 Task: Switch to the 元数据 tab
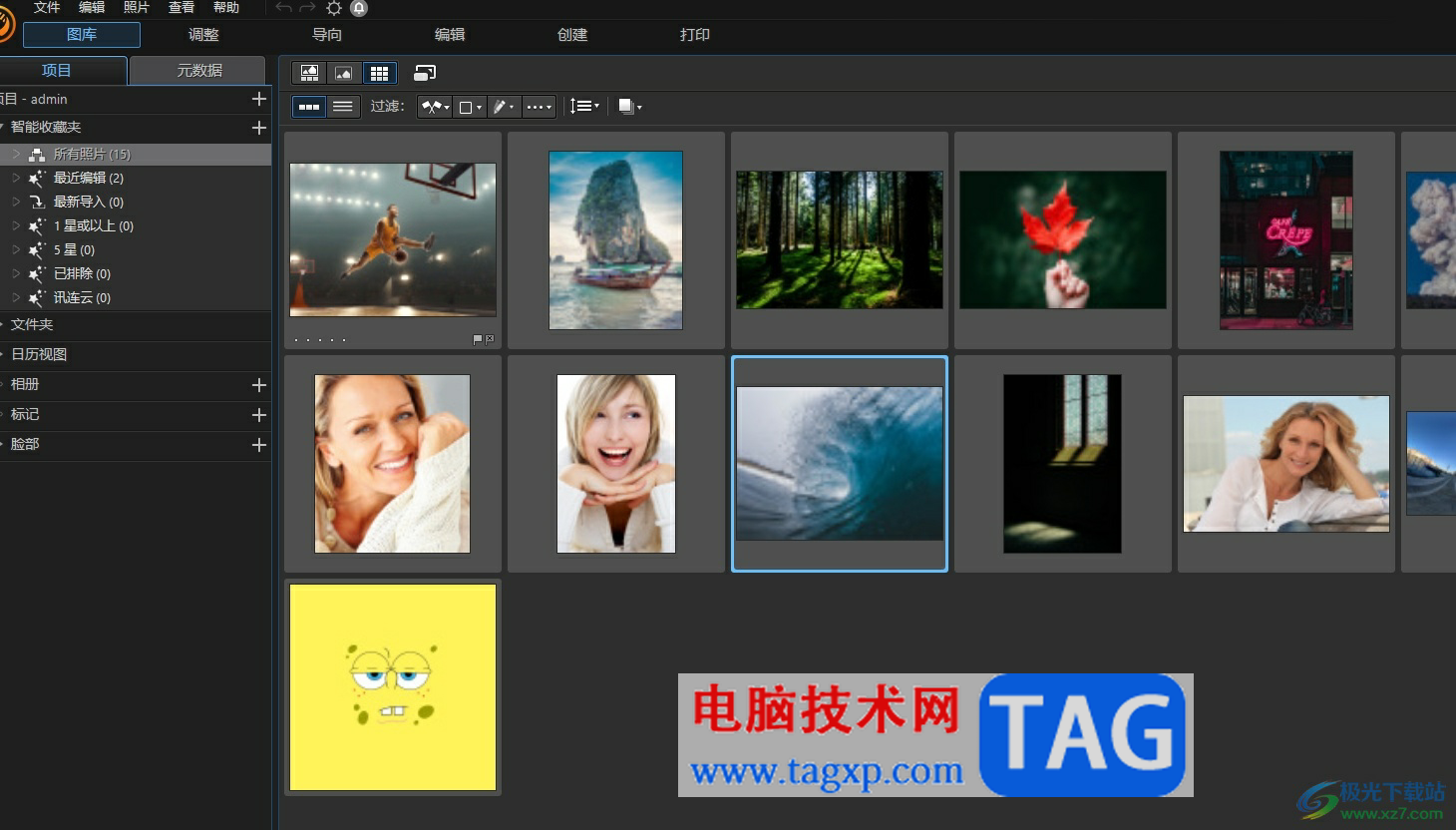pos(197,71)
